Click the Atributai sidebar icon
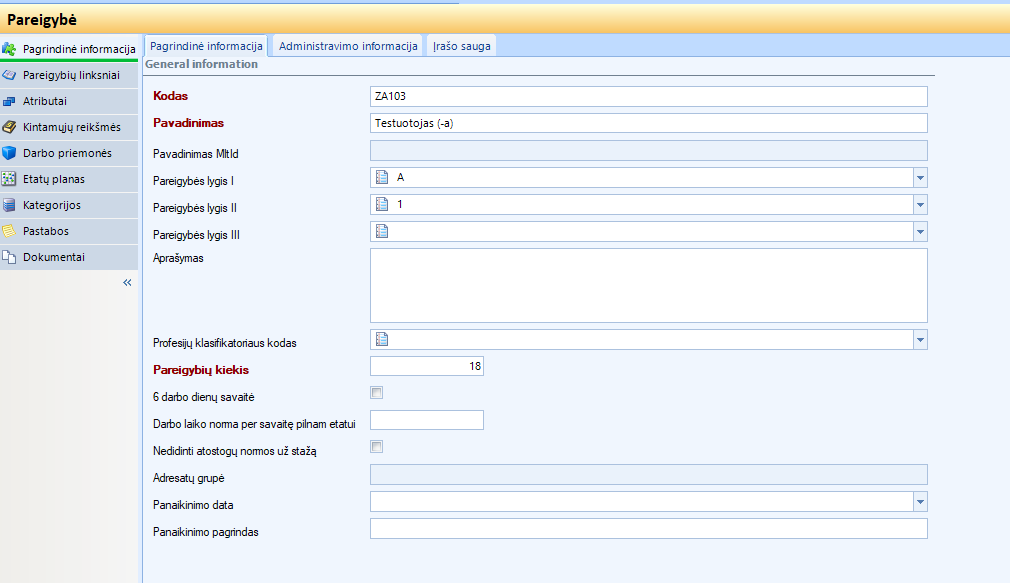 10,101
